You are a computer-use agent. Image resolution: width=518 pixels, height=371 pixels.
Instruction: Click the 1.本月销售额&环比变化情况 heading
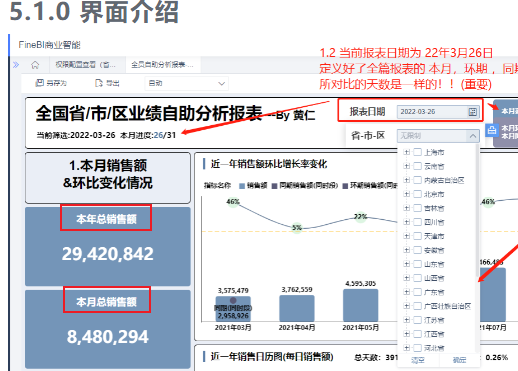108,174
